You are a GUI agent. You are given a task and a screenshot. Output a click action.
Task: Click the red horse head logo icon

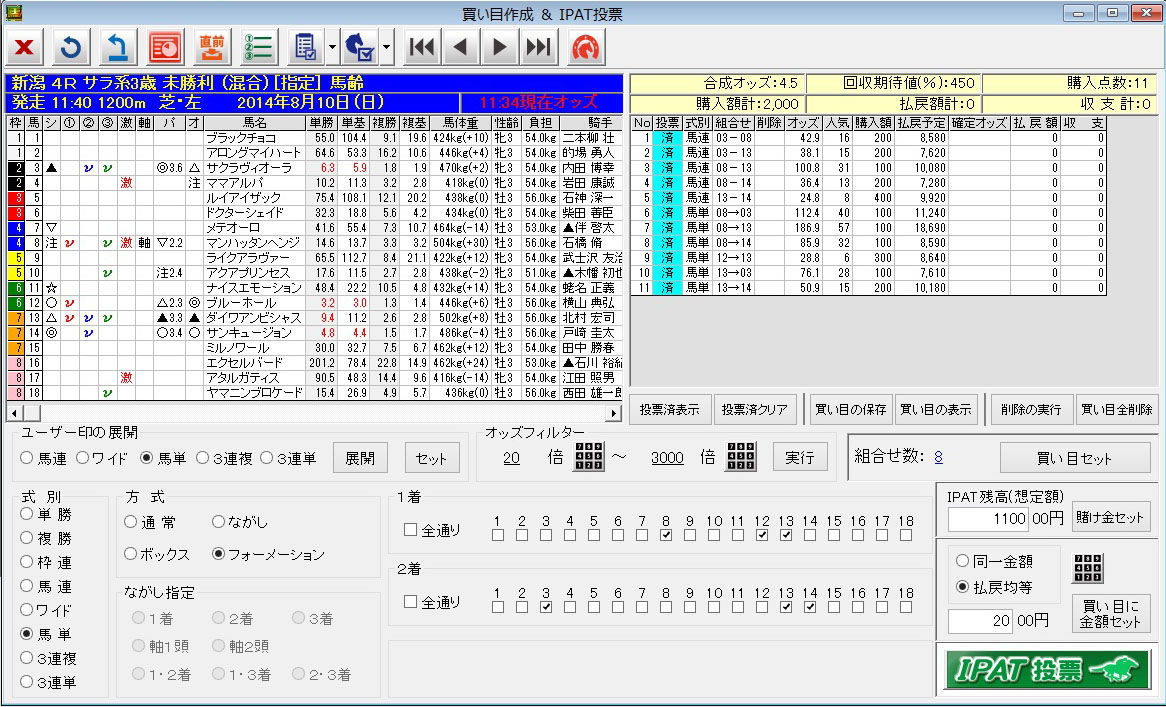pos(586,48)
